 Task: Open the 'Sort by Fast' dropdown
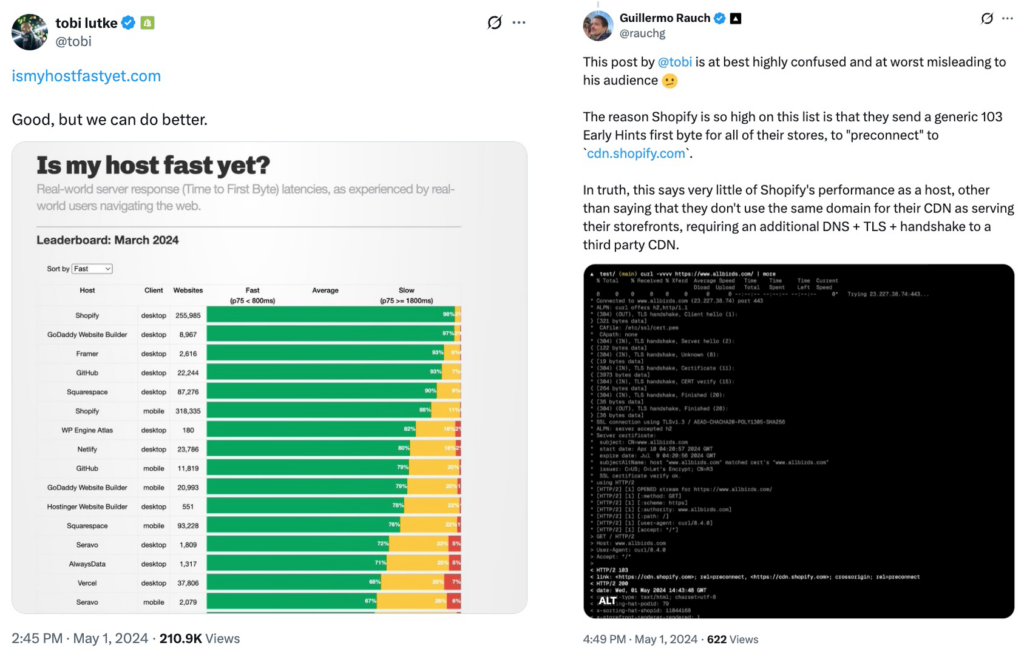(x=92, y=269)
